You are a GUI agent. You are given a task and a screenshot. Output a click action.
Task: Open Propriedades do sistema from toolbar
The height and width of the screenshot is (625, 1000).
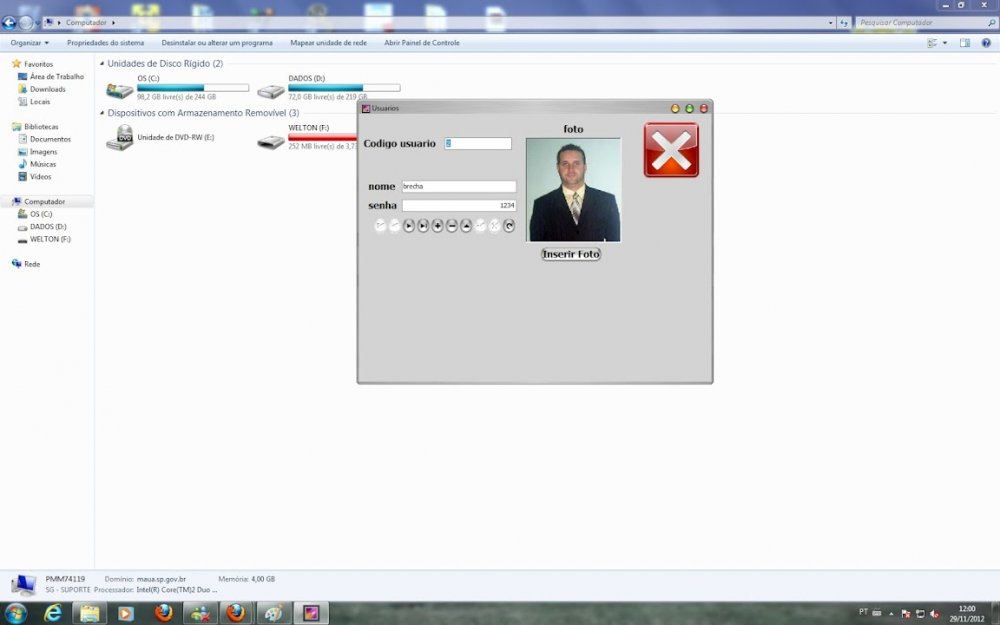pos(105,43)
